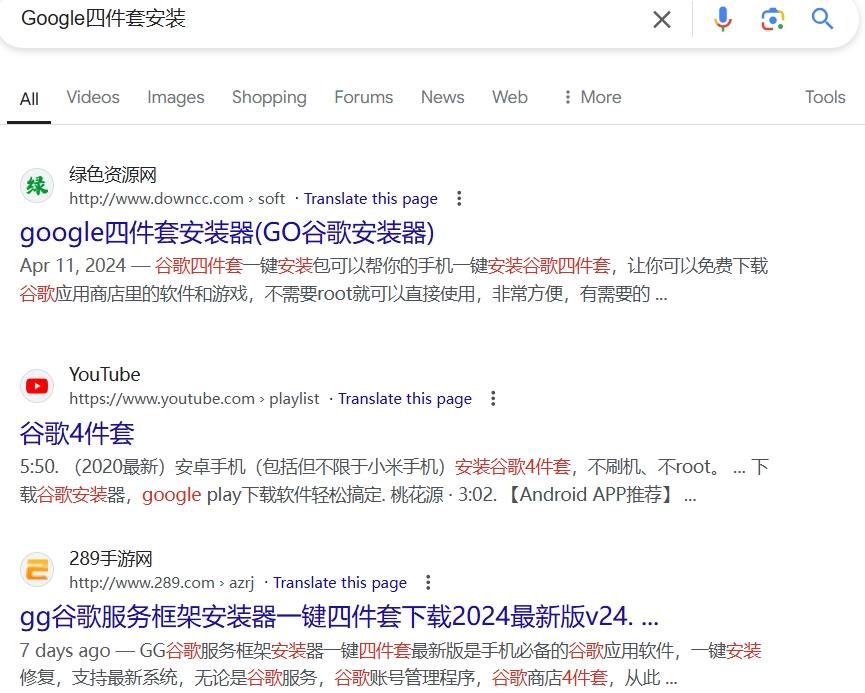Click the 289手游网 site name
The height and width of the screenshot is (693, 865).
coord(110,559)
